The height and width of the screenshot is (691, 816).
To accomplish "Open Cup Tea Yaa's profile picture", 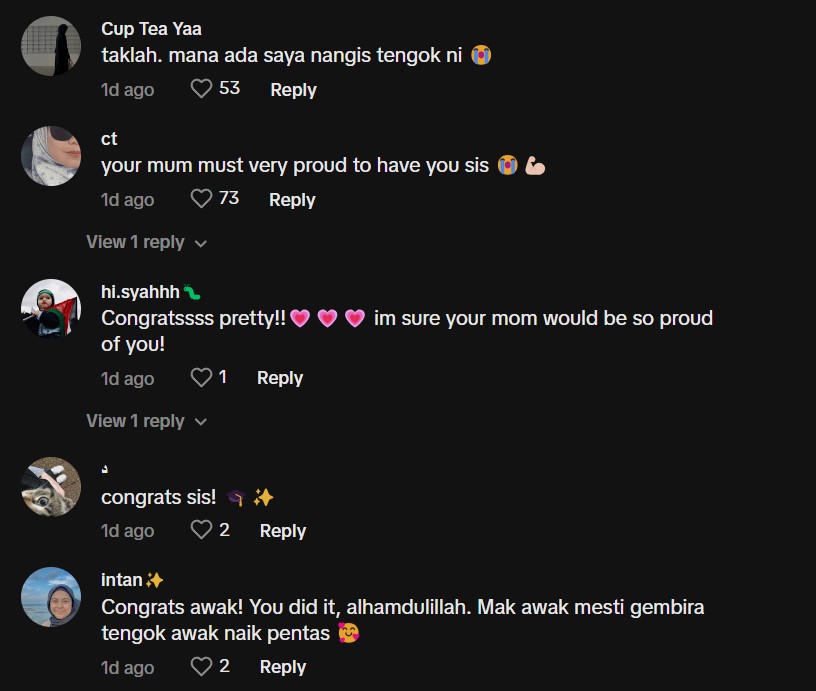I will (x=51, y=46).
